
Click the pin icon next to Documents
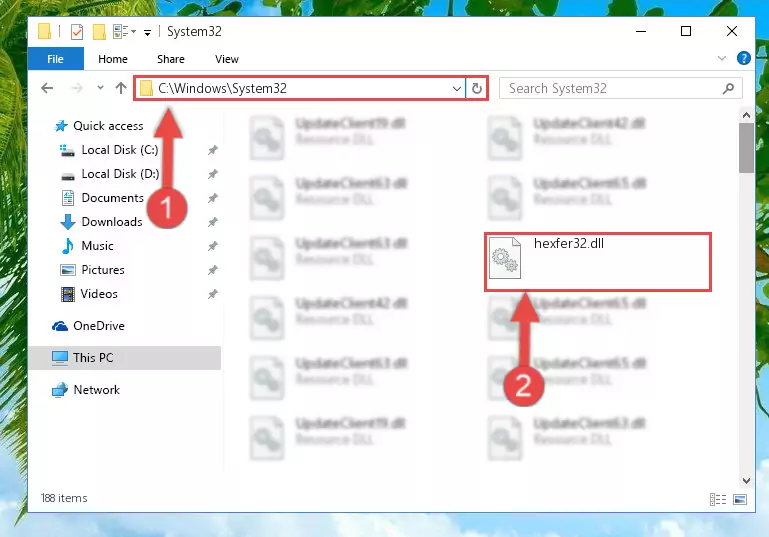tap(212, 198)
